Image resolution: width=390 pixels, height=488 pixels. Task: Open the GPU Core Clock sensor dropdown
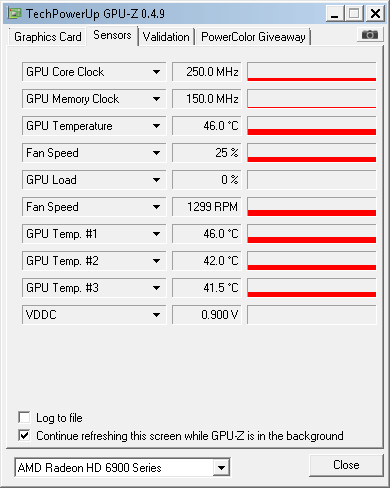156,72
